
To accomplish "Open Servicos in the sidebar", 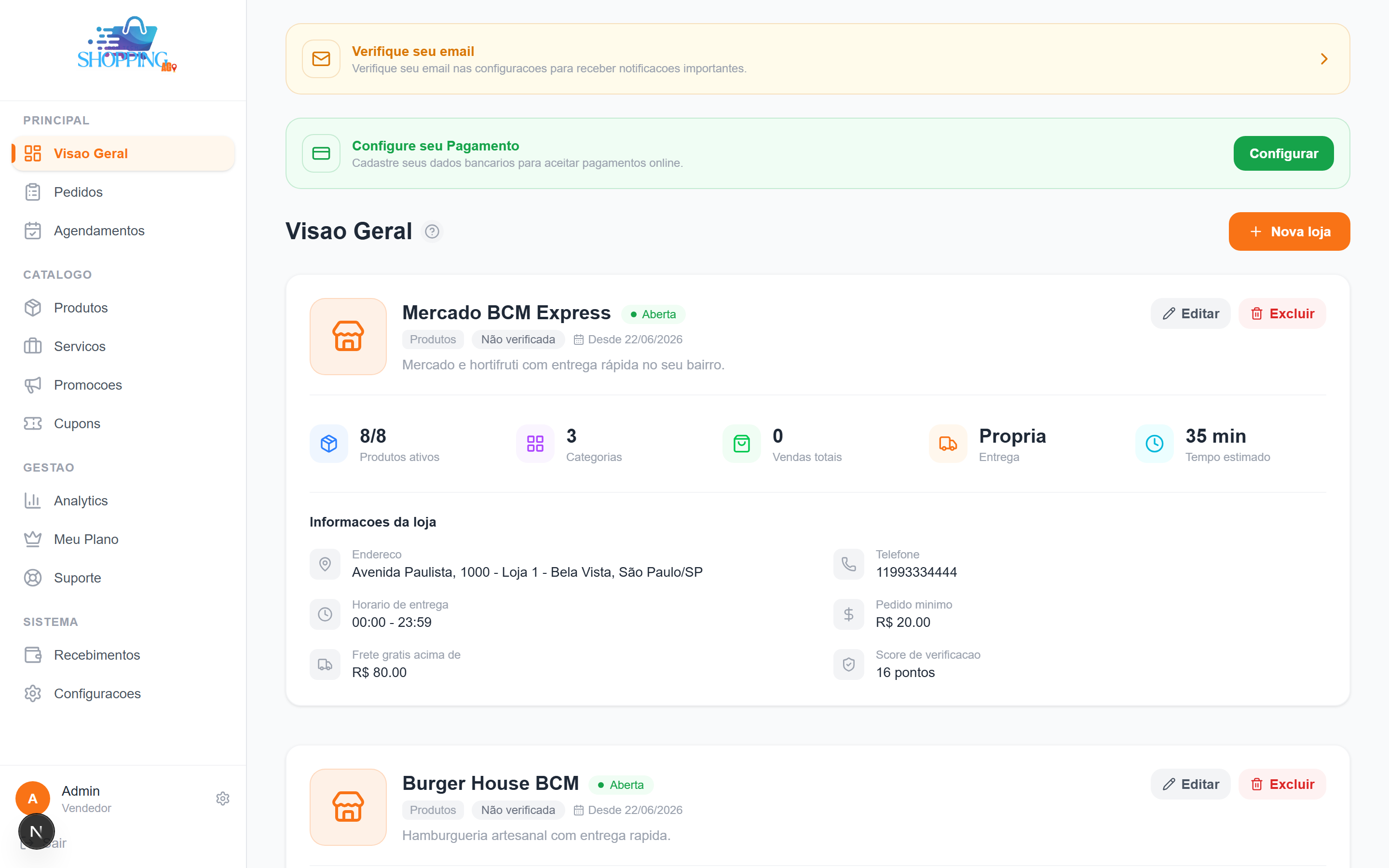I will pyautogui.click(x=123, y=346).
